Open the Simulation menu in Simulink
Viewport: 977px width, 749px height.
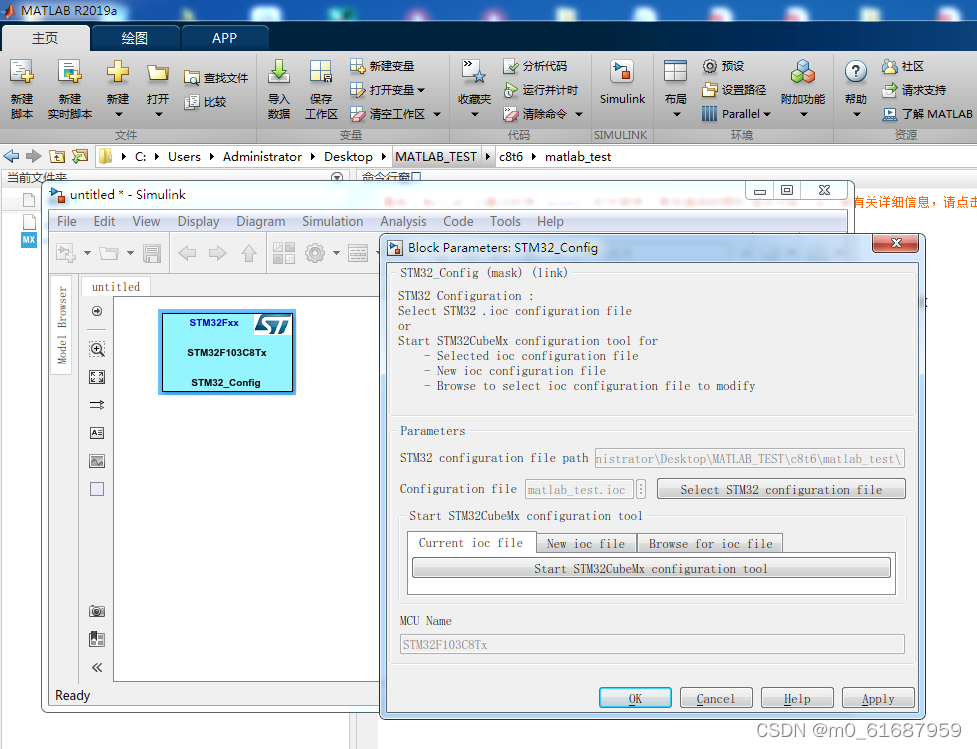[332, 221]
